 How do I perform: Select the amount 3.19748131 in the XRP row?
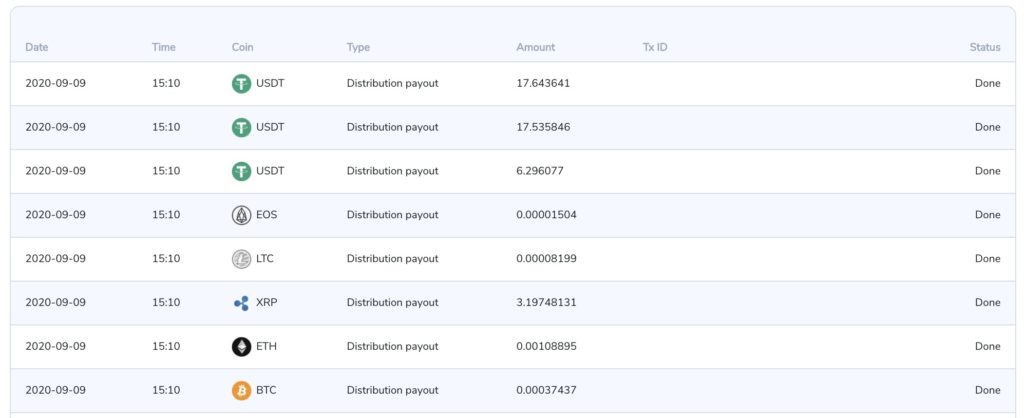point(546,303)
